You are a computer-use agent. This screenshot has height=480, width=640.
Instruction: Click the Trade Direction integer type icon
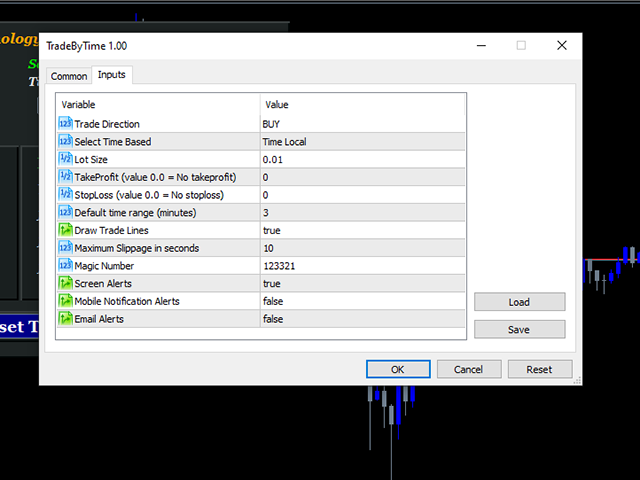pos(65,124)
